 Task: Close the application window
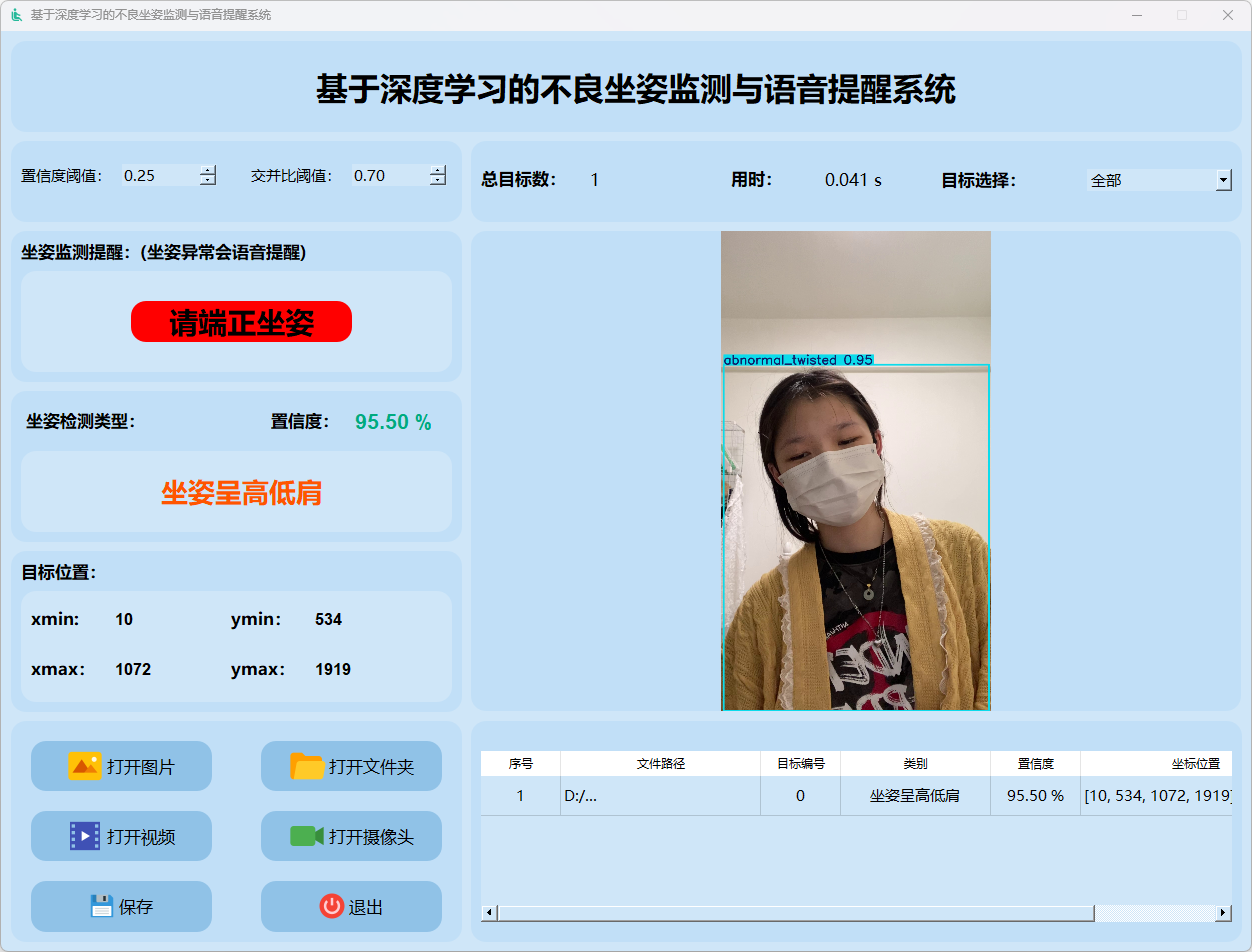1227,15
